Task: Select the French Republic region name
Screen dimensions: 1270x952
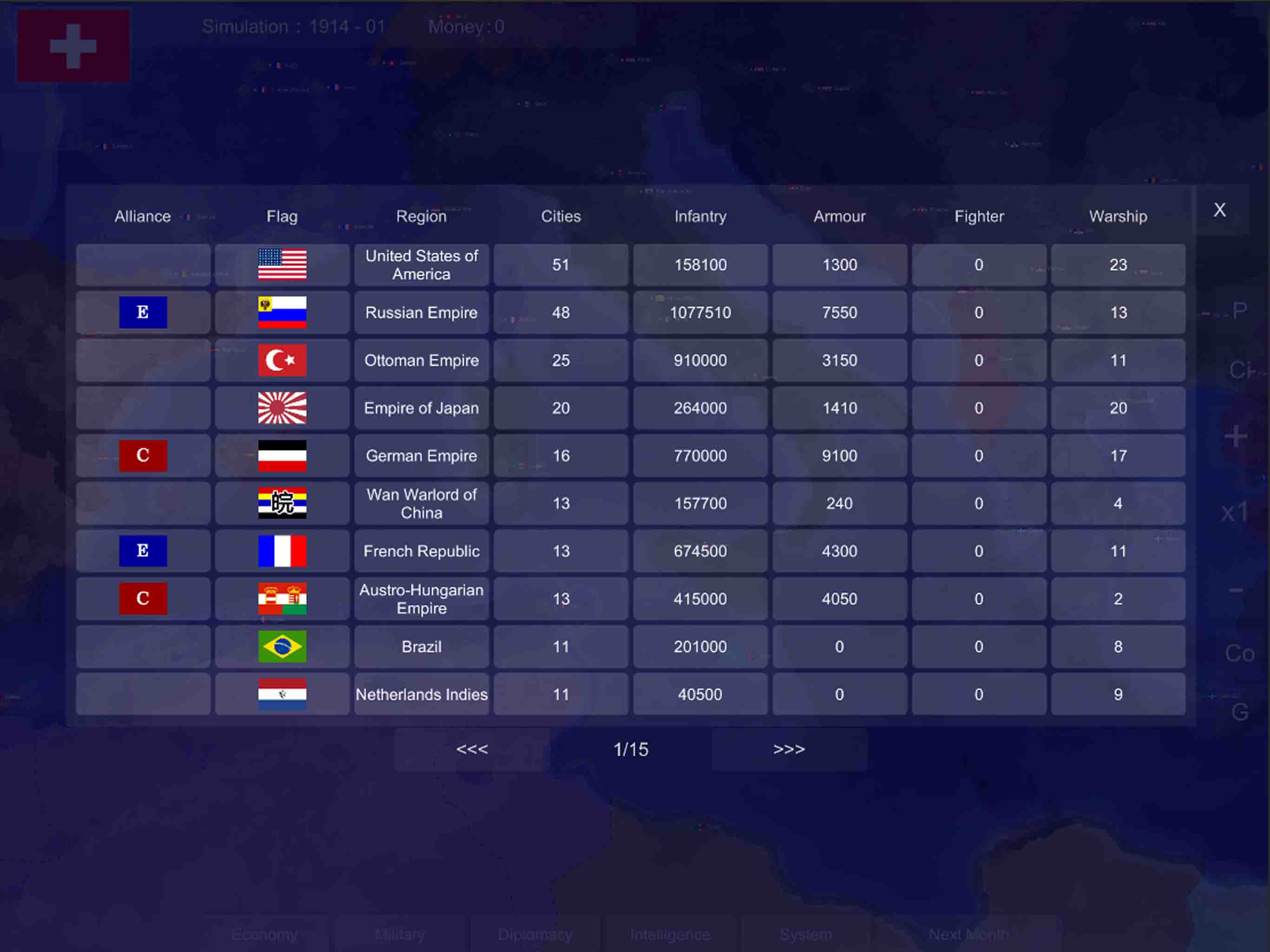Action: [x=422, y=551]
